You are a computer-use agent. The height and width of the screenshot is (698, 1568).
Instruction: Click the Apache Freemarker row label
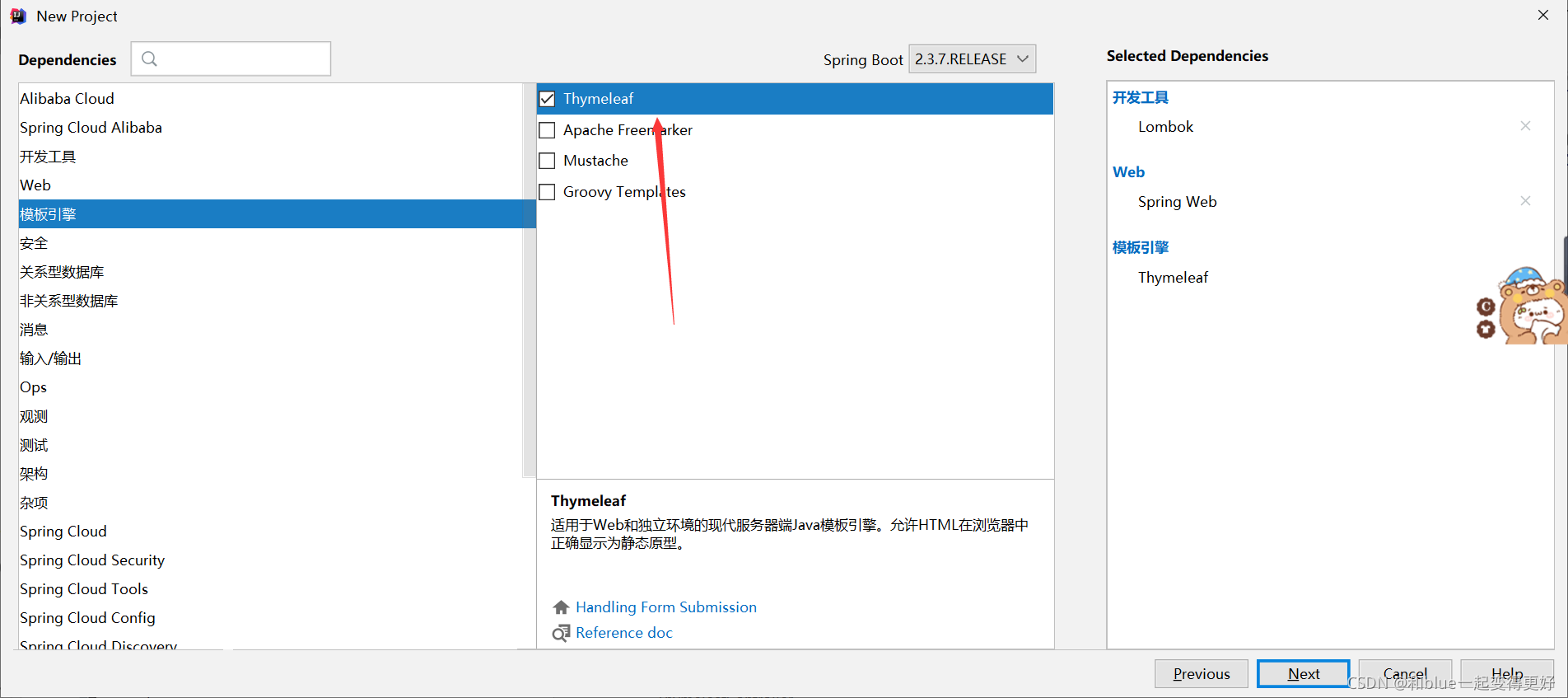[x=628, y=130]
